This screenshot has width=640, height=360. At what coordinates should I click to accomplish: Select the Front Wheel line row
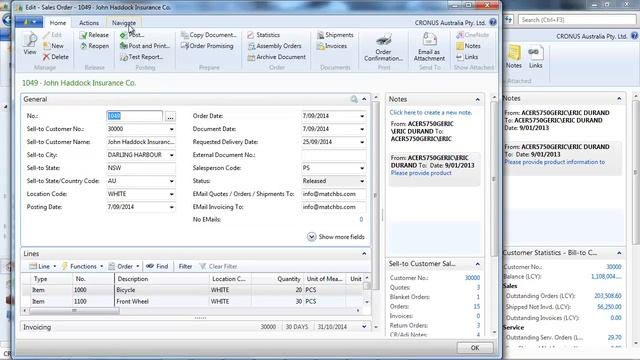click(x=192, y=301)
